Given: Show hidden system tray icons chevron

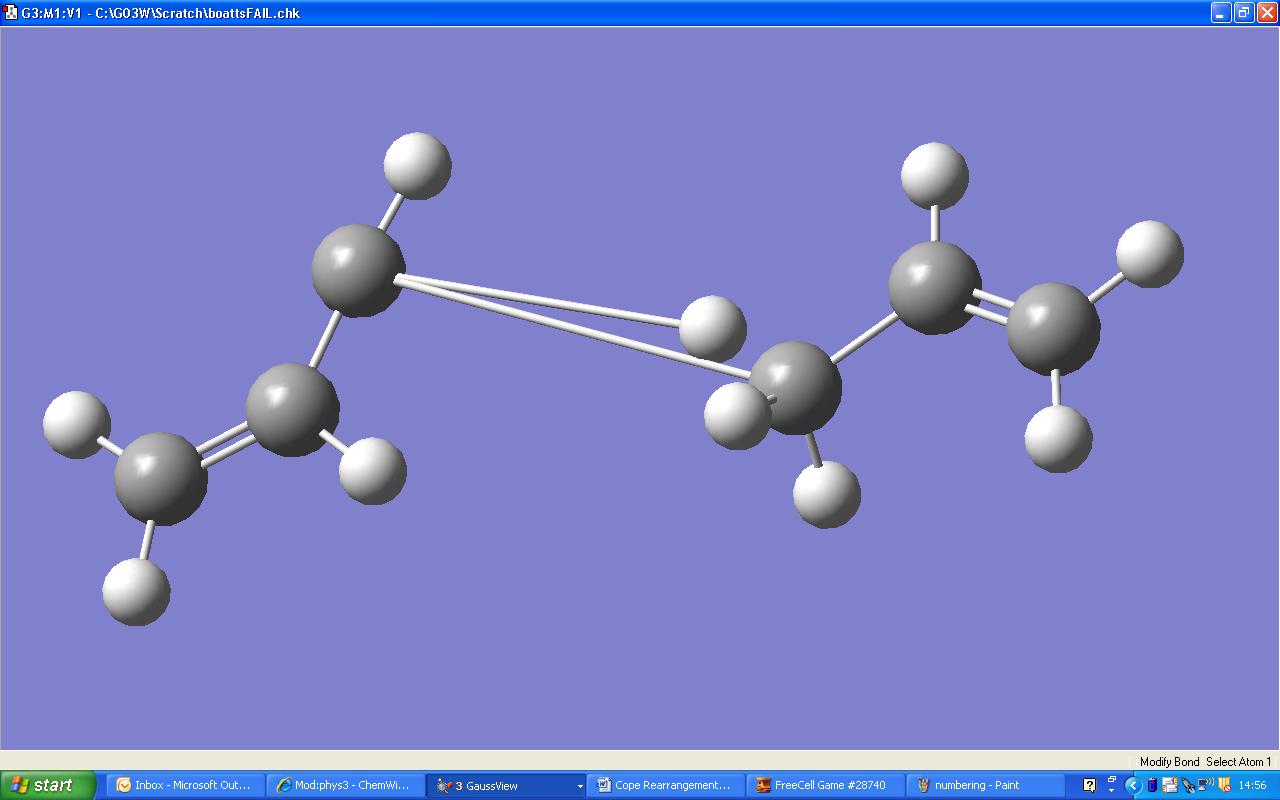Looking at the screenshot, I should click(1133, 785).
